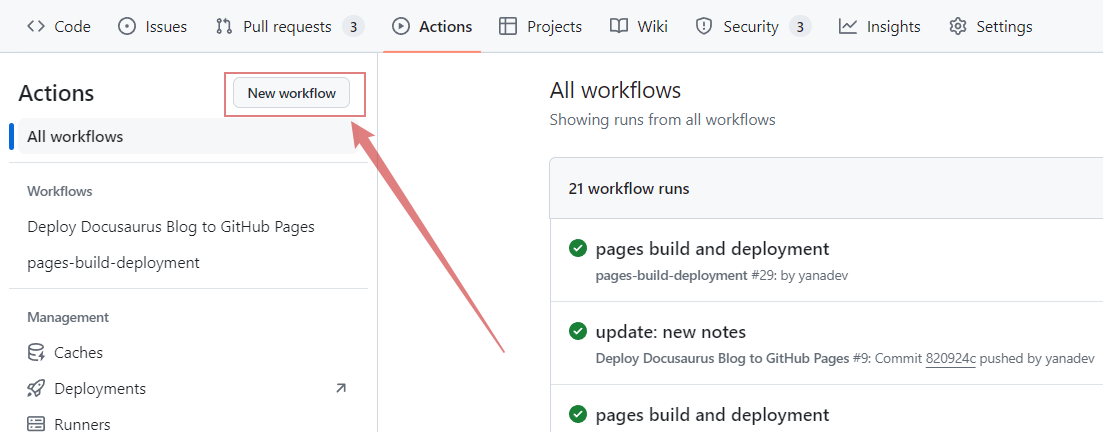Open Caches under Management
Screen dimensions: 1103x432
tap(78, 352)
